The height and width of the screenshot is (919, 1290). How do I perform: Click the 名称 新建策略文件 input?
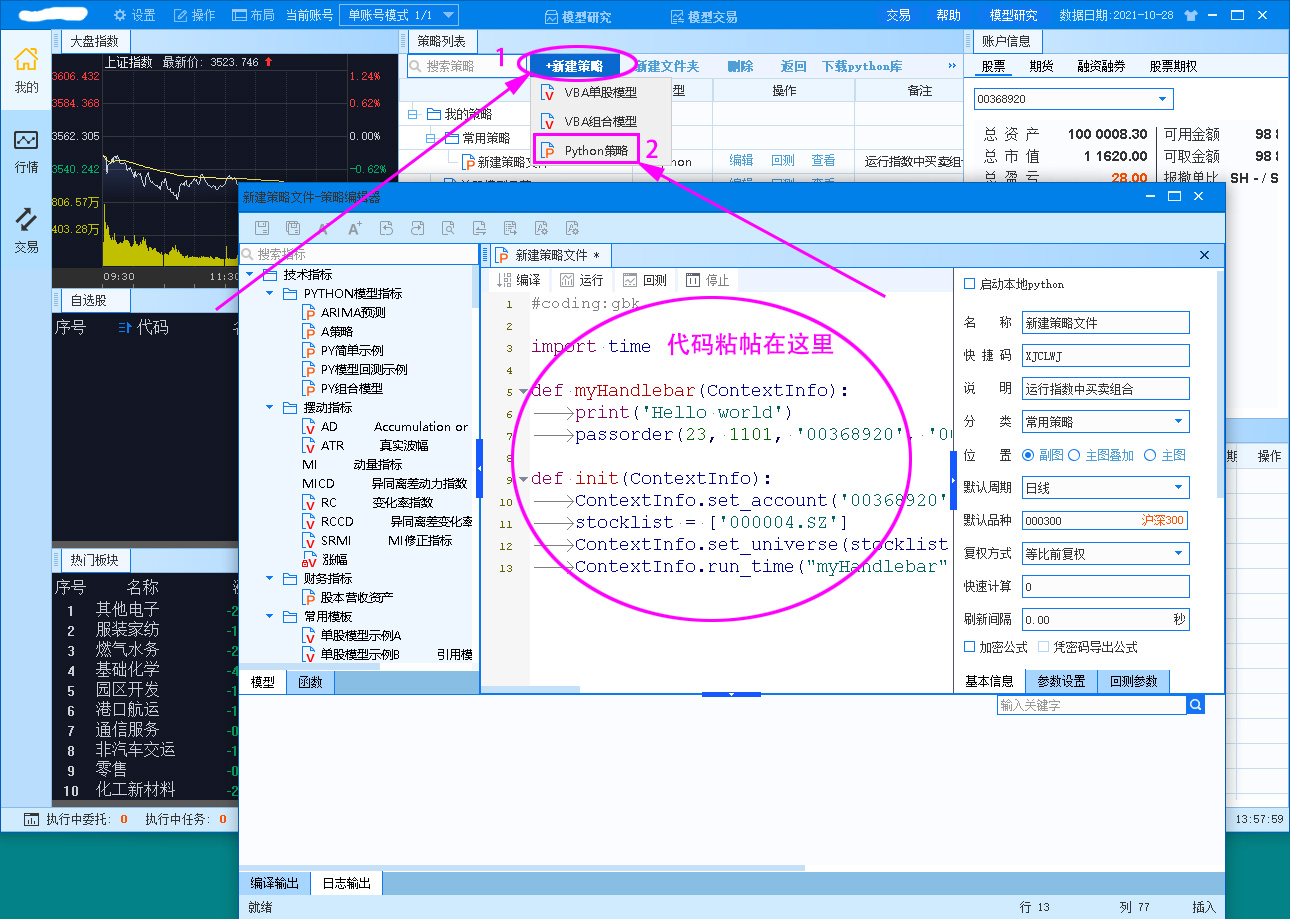(x=1106, y=323)
